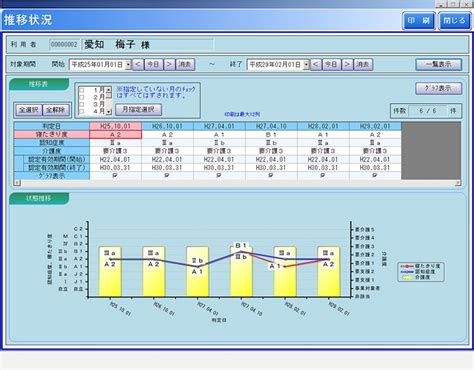Go to previous day for start date

(x=138, y=64)
